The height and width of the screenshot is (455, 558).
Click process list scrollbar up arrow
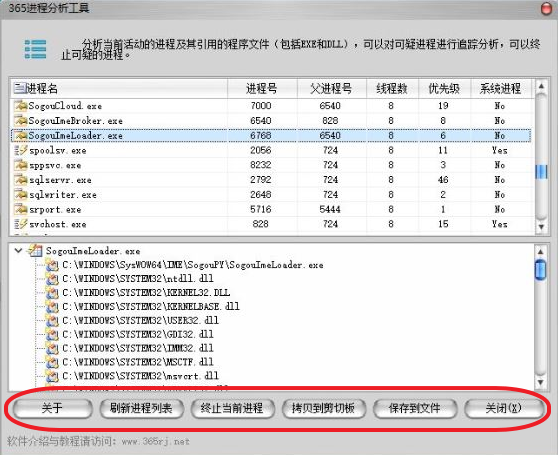541,86
